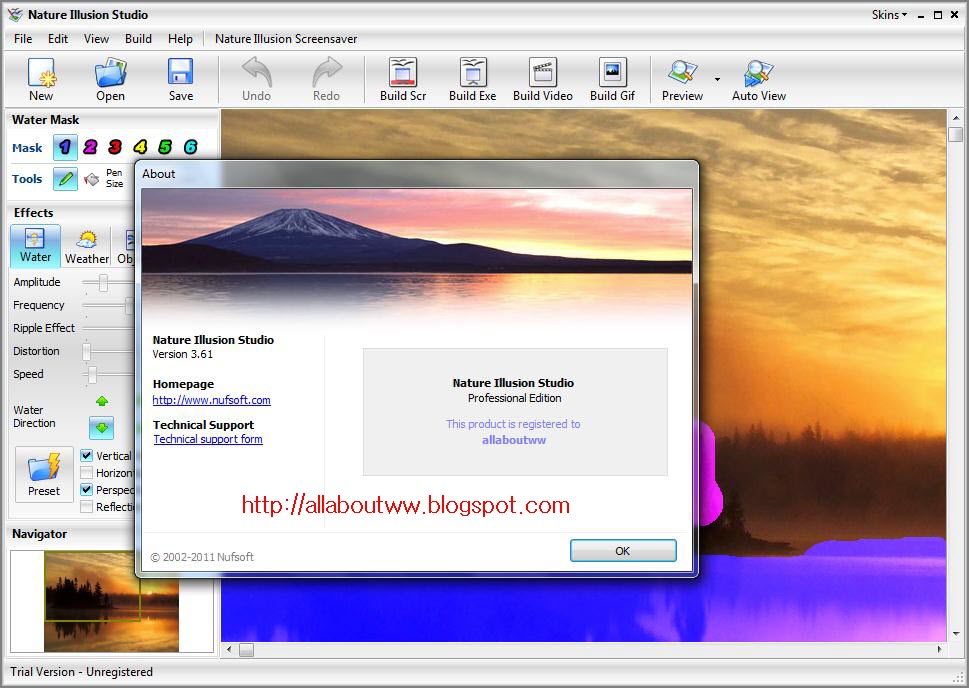Open the View menu
The image size is (969, 688).
pos(96,38)
